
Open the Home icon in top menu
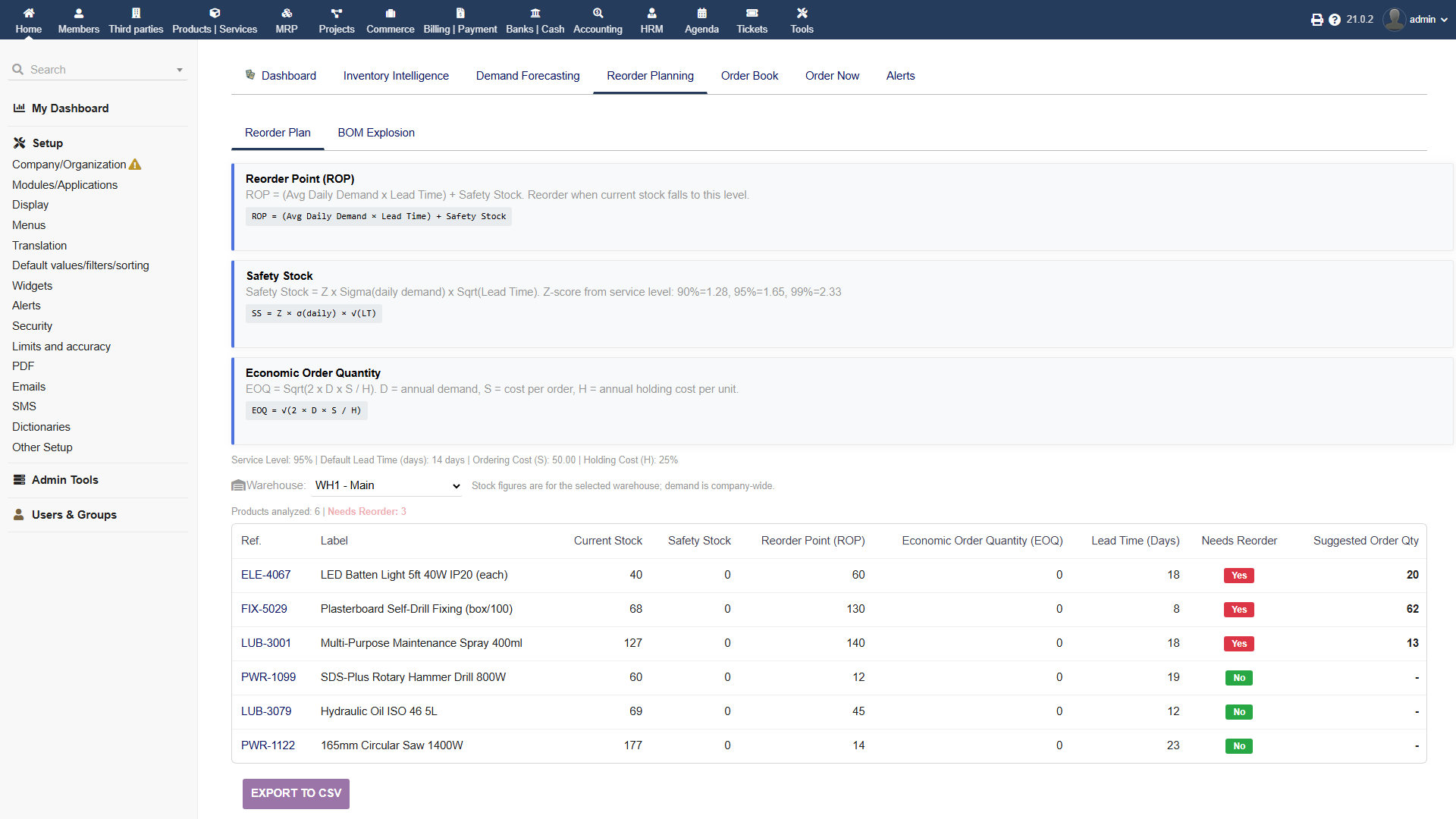(29, 13)
